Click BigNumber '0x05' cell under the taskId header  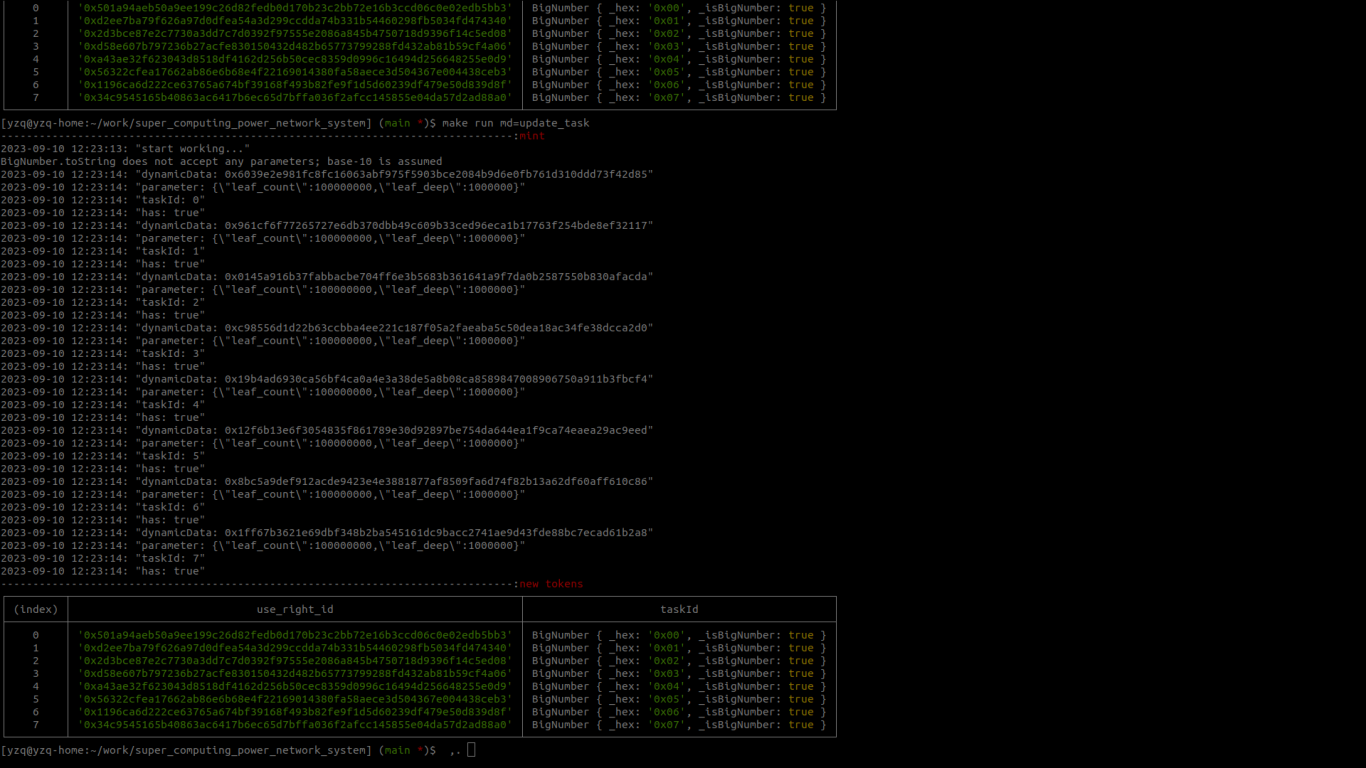point(679,699)
